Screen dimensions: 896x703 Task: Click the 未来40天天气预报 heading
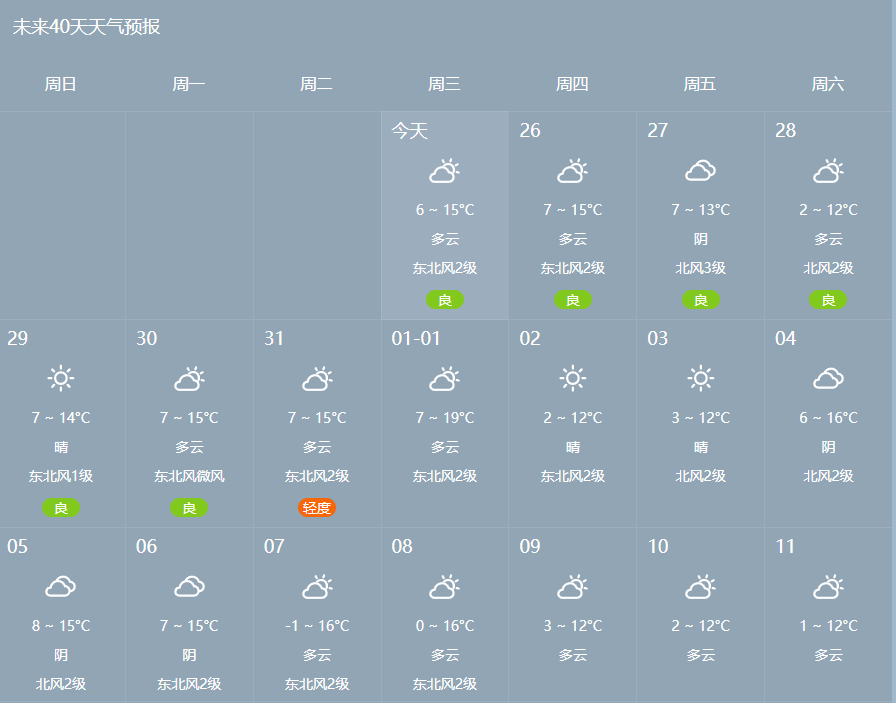point(86,27)
